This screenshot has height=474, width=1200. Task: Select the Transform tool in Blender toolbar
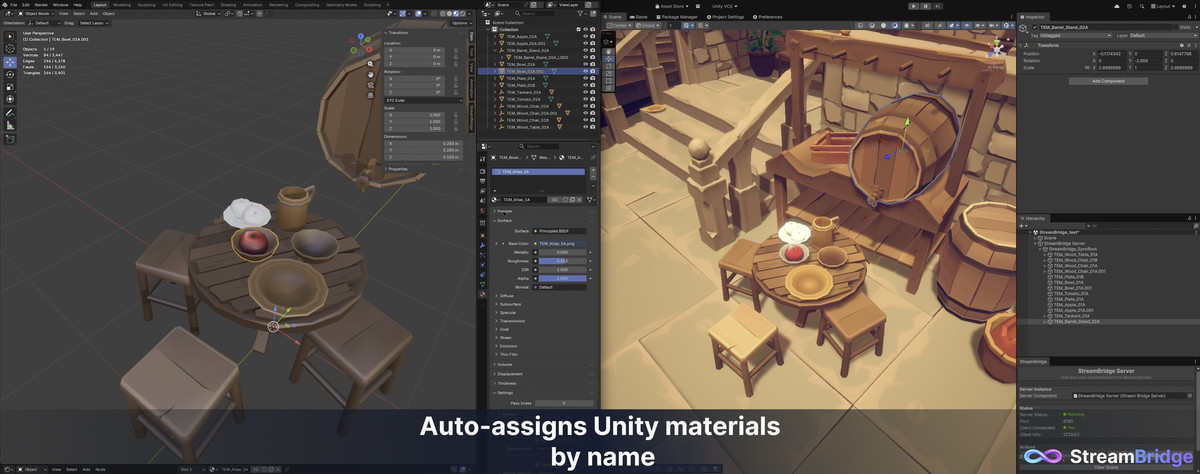(x=10, y=99)
